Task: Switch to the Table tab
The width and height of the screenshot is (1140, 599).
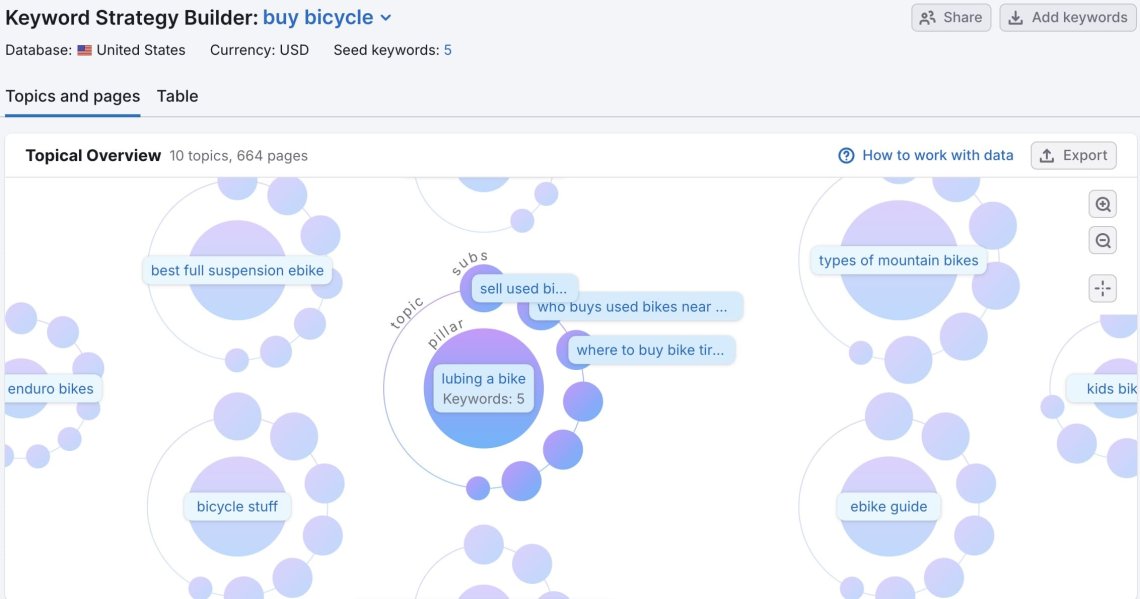Action: (x=177, y=96)
